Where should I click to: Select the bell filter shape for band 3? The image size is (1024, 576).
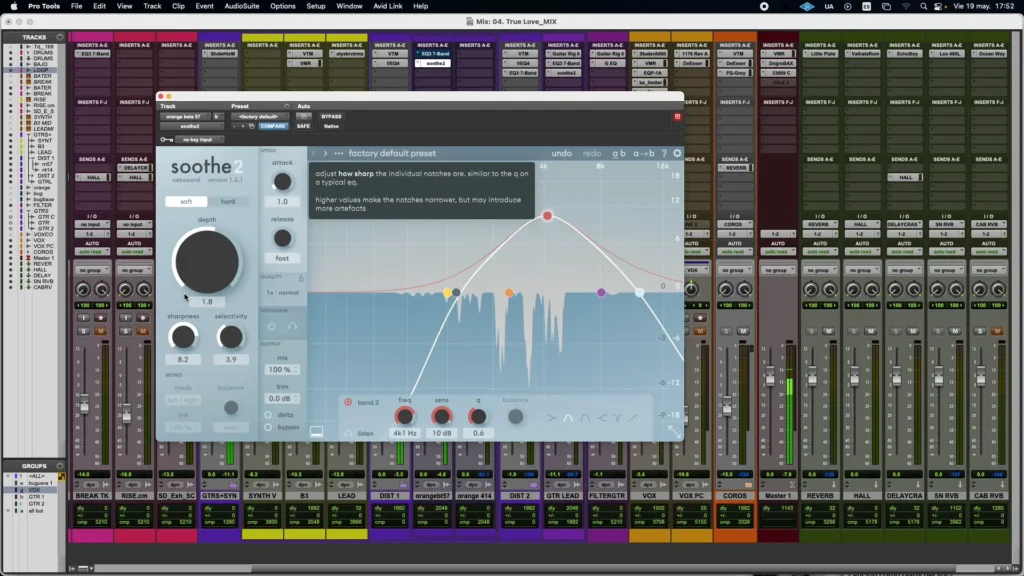568,417
